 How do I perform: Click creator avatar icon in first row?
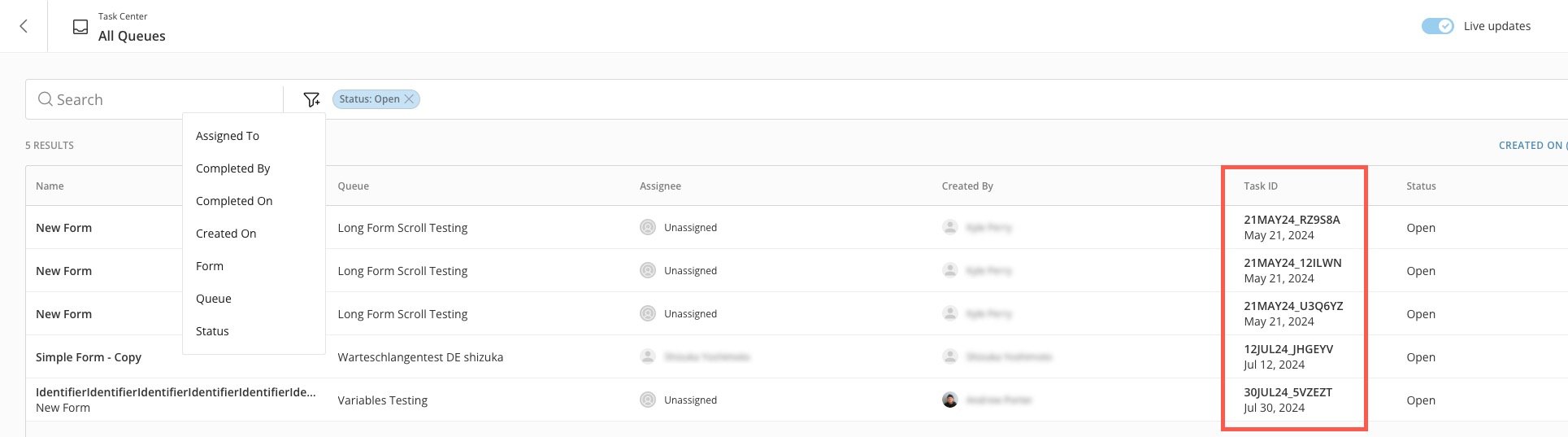click(x=949, y=227)
